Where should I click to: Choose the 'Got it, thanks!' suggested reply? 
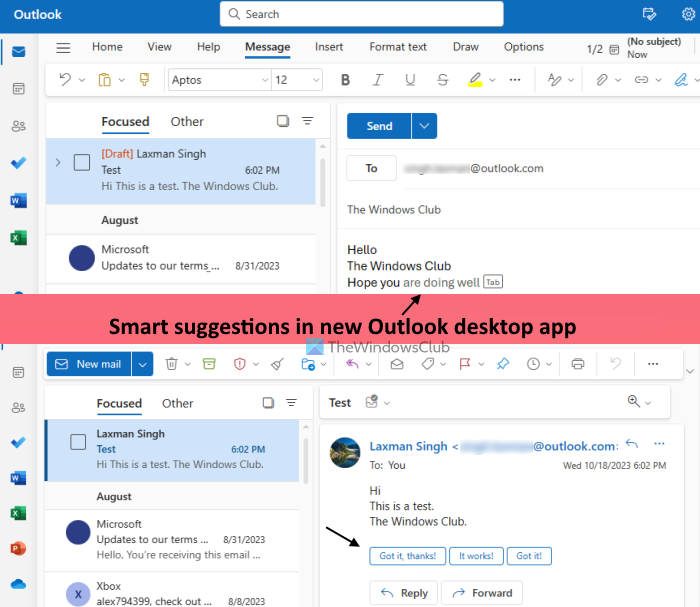(x=408, y=556)
